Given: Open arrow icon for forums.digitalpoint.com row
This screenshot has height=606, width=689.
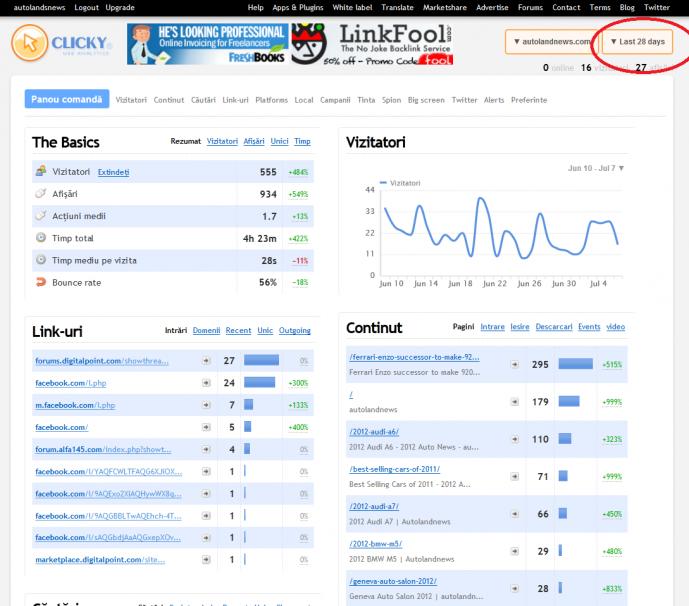Looking at the screenshot, I should (206, 361).
